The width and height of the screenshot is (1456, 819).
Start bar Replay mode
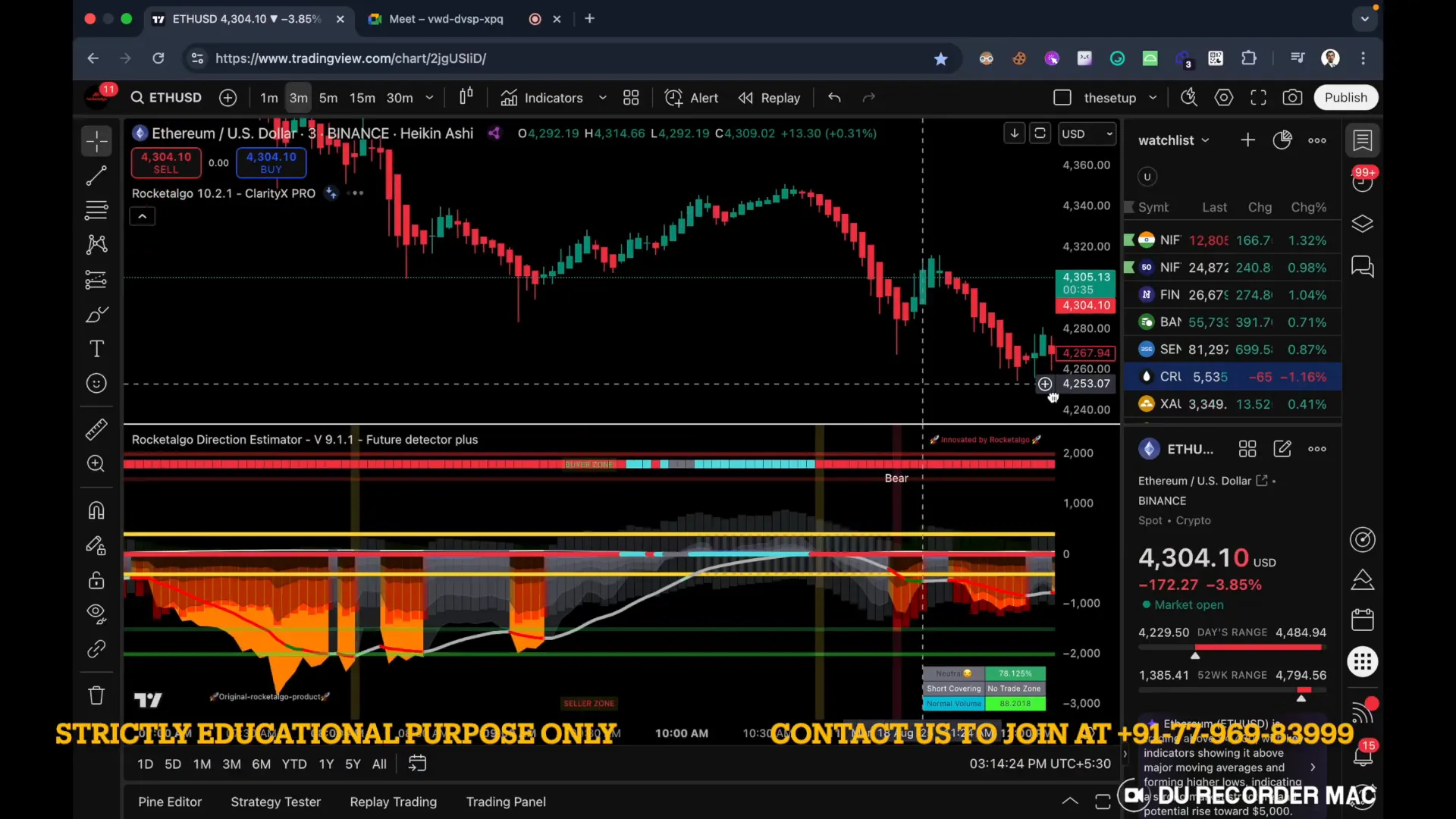pyautogui.click(x=770, y=98)
